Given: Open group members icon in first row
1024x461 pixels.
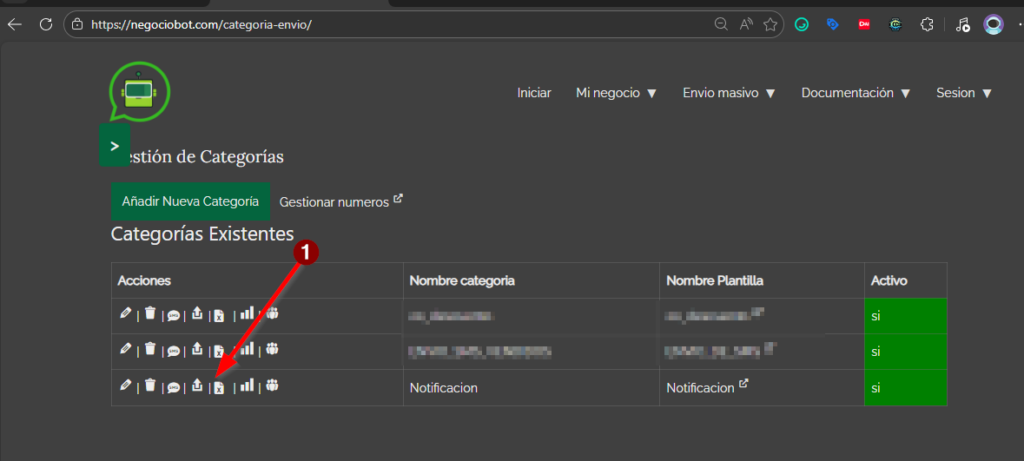Looking at the screenshot, I should tap(272, 315).
